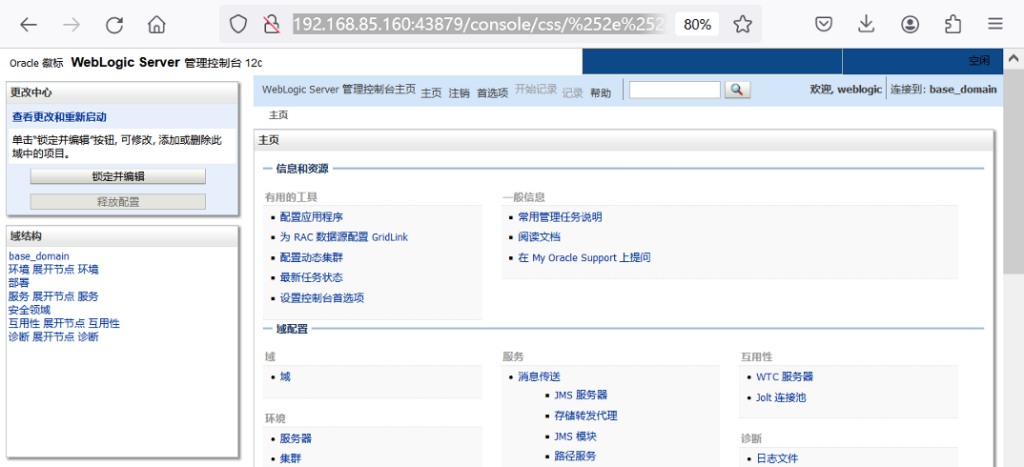This screenshot has width=1024, height=467.
Task: Open the extensions puzzle icon
Action: (x=952, y=25)
